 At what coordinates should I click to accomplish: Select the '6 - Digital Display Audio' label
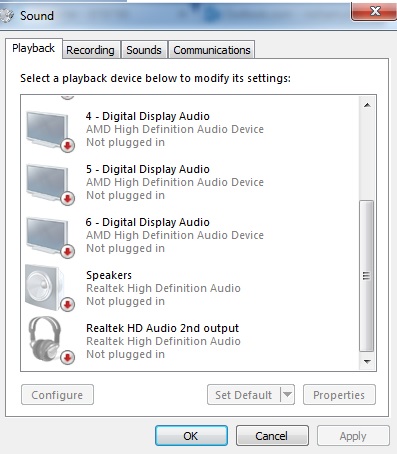[148, 222]
